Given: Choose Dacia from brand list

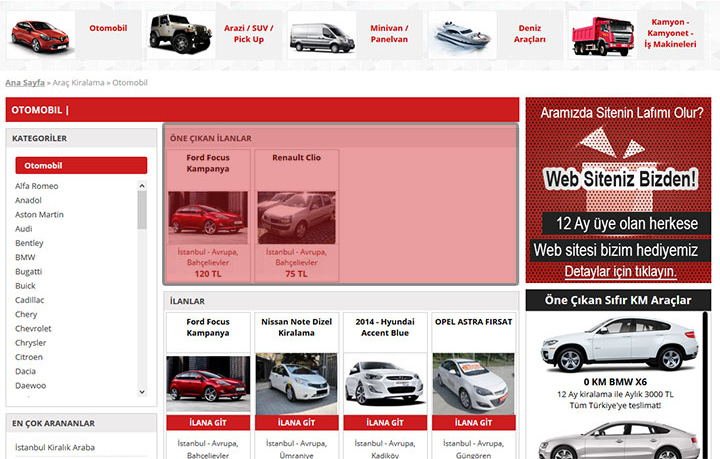Looking at the screenshot, I should 25,371.
